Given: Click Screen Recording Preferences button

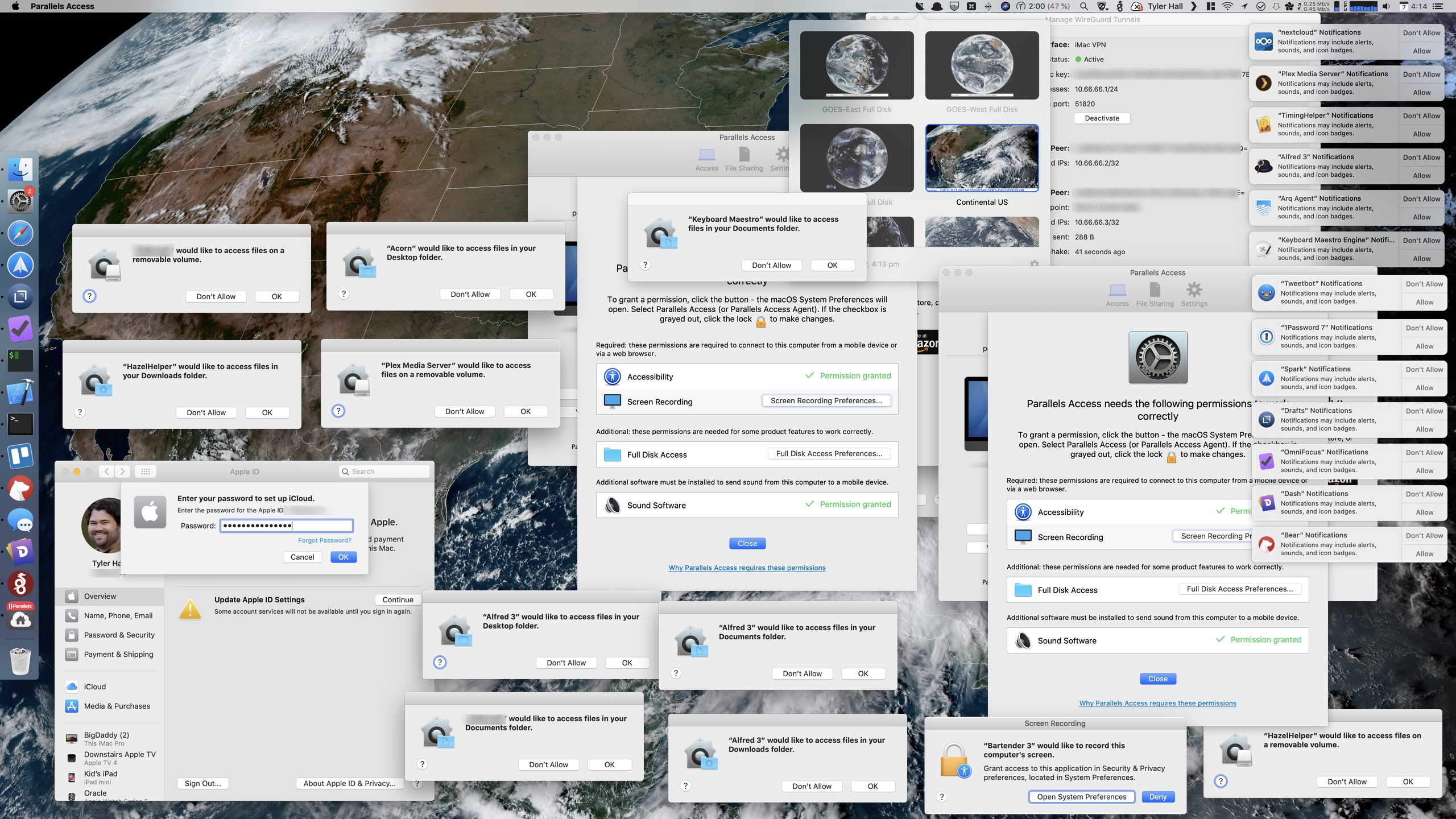Looking at the screenshot, I should 826,400.
